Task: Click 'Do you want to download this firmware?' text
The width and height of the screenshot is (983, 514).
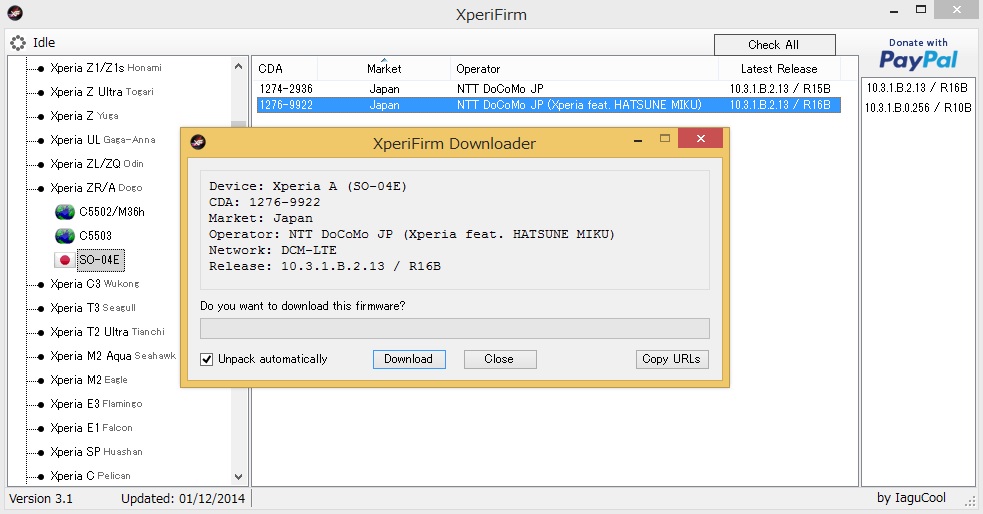Action: [303, 306]
